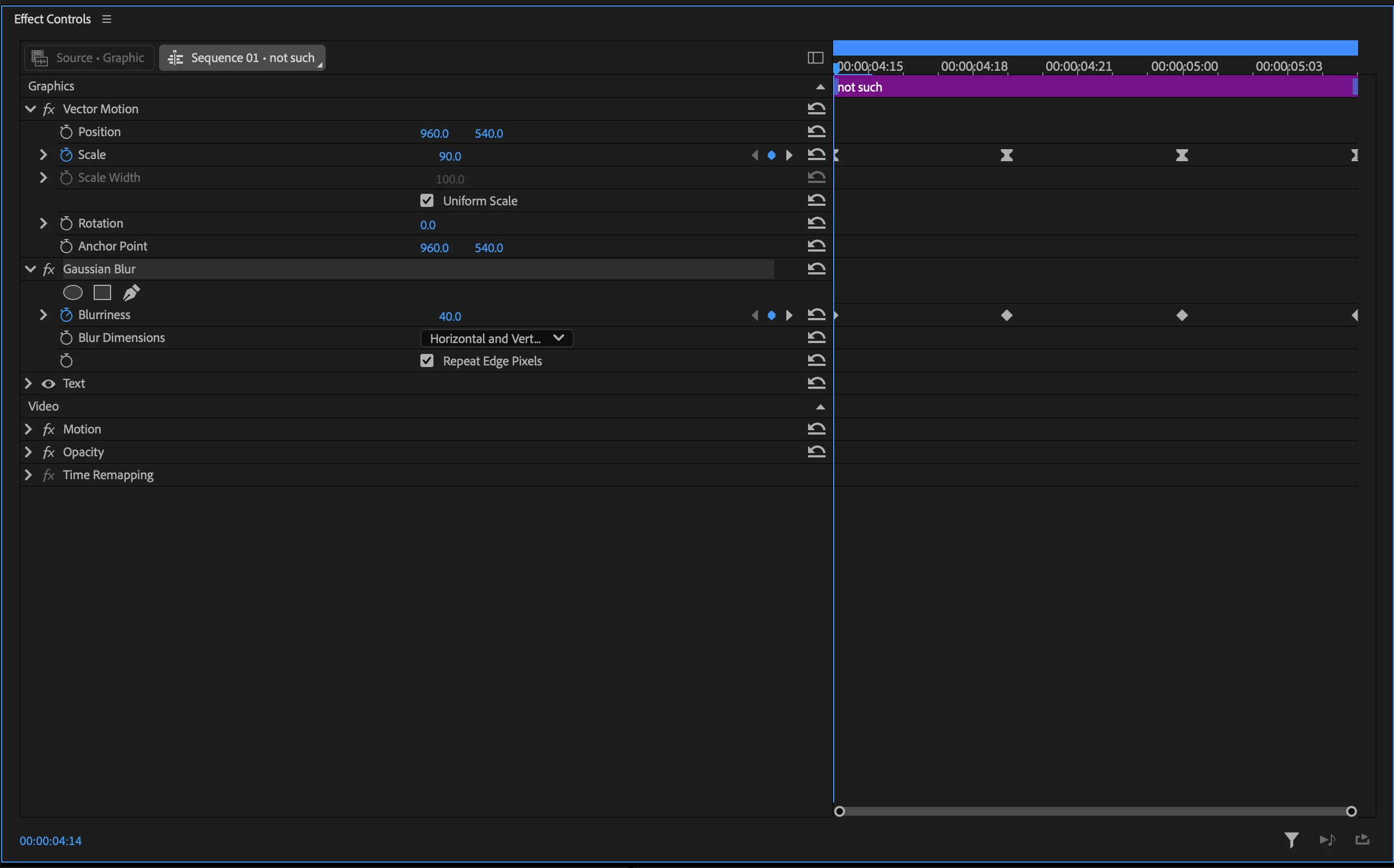Click the left zoom scrollbar handle
This screenshot has width=1394, height=868.
click(x=839, y=811)
